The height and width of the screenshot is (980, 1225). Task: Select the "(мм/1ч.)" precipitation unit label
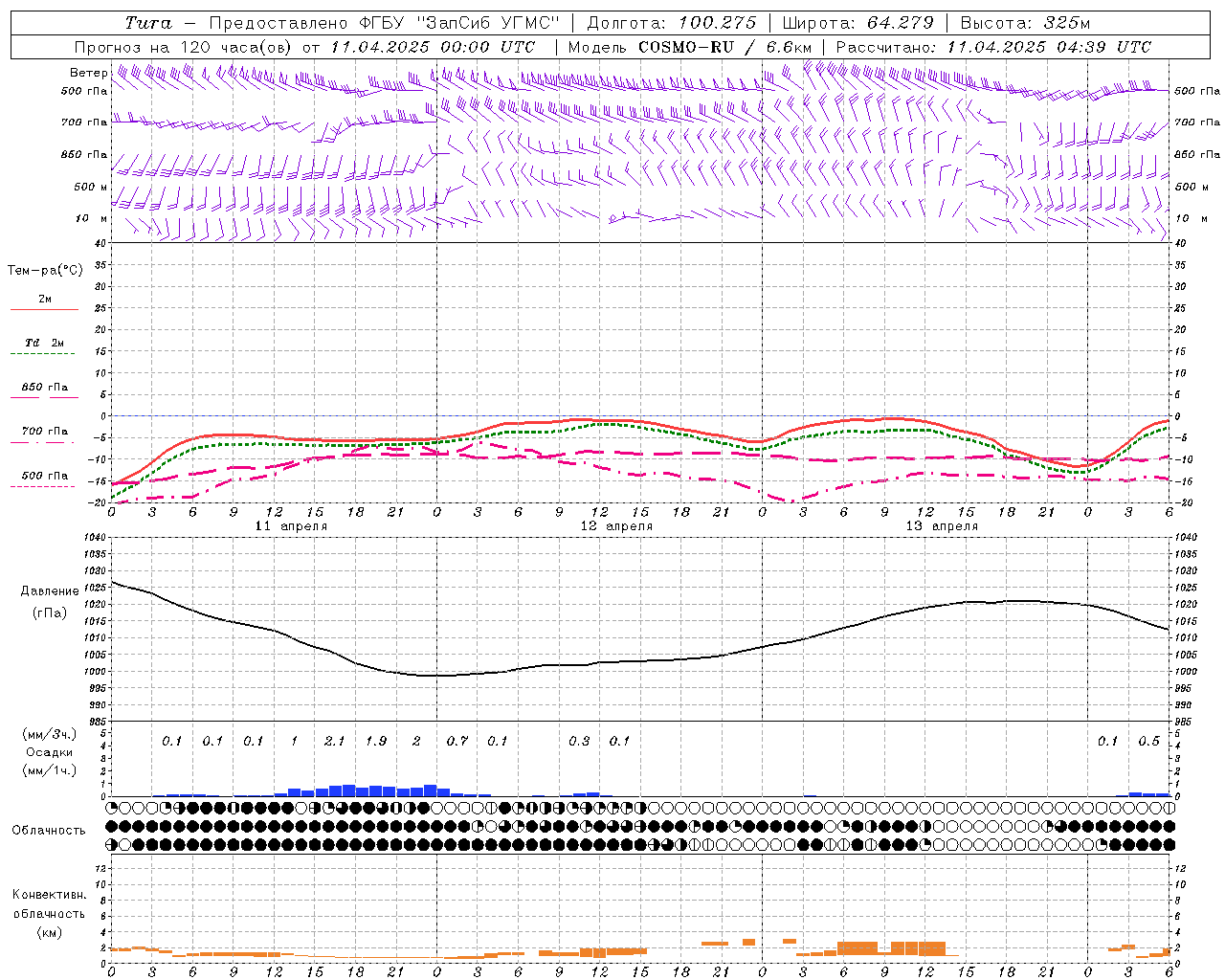(x=50, y=770)
